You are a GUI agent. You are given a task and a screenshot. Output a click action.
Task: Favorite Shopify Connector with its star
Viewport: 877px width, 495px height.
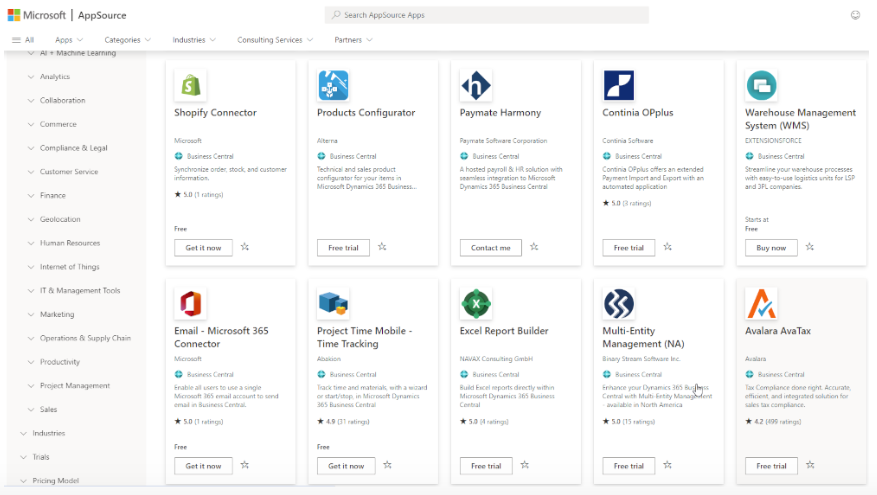245,247
